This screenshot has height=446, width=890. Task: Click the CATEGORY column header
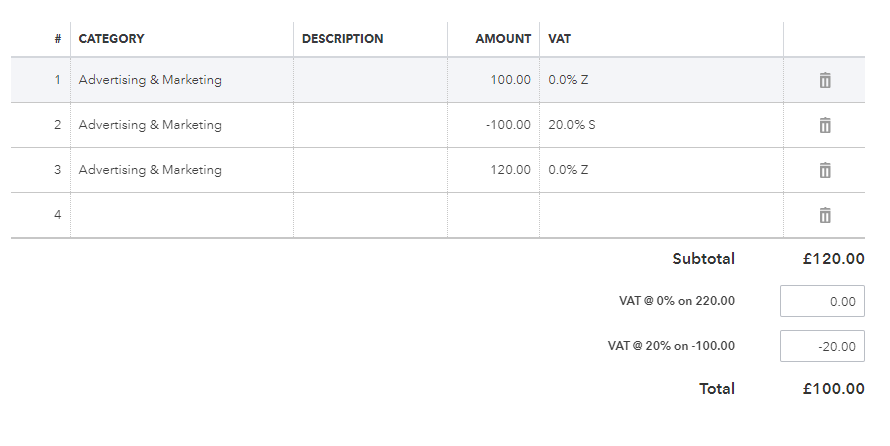point(112,39)
